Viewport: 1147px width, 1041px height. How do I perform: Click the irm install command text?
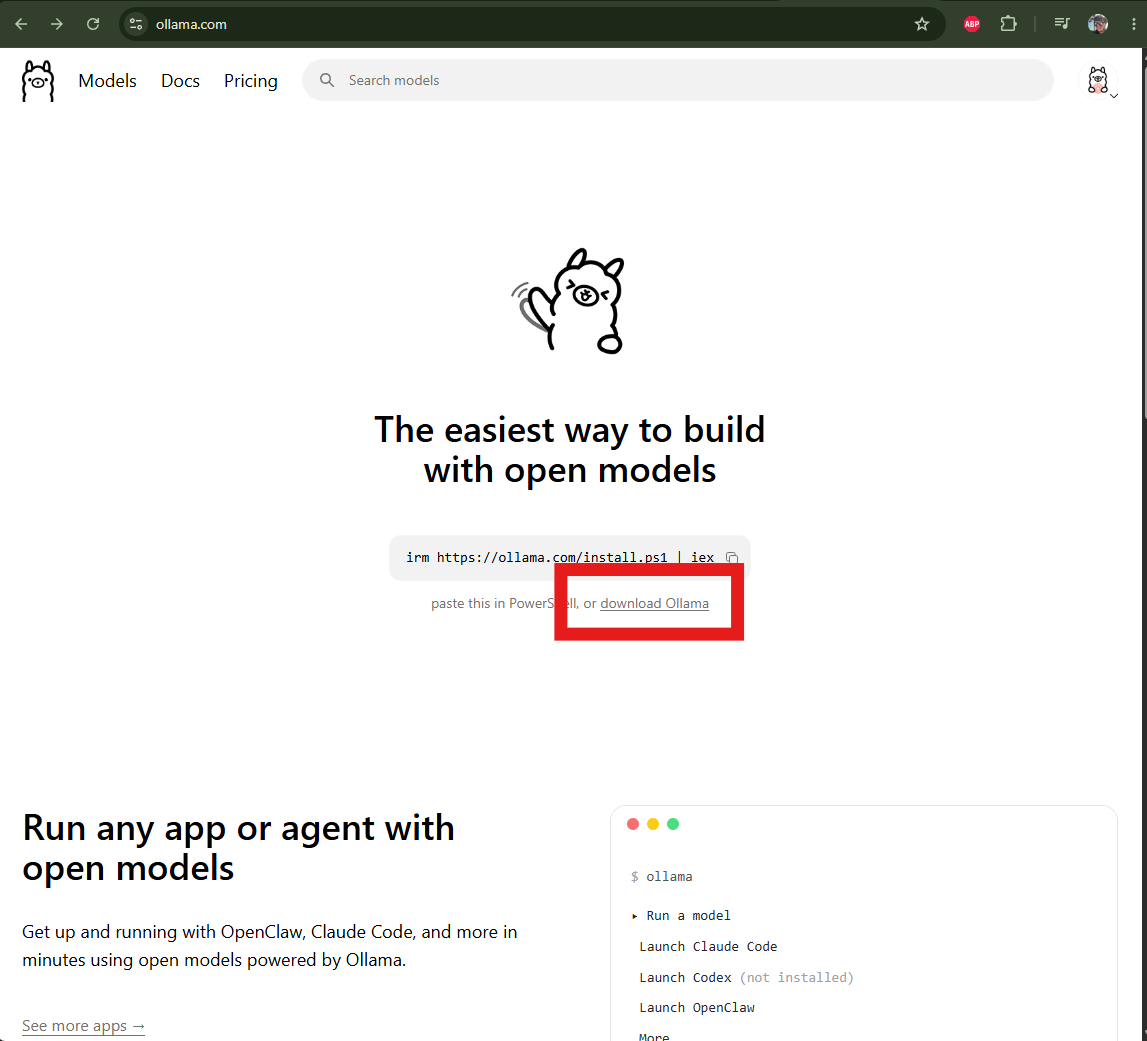click(560, 557)
